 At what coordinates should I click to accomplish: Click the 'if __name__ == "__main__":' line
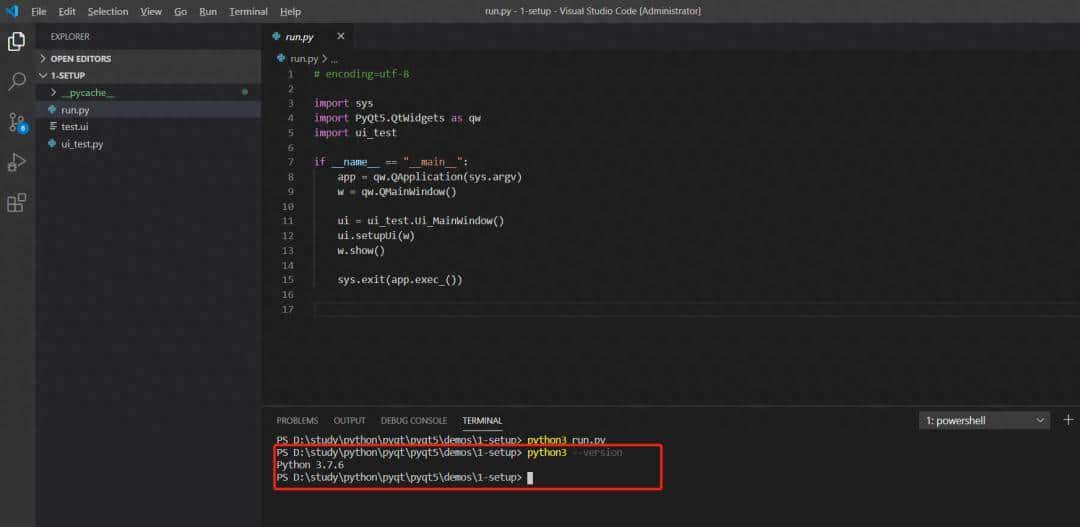(391, 162)
